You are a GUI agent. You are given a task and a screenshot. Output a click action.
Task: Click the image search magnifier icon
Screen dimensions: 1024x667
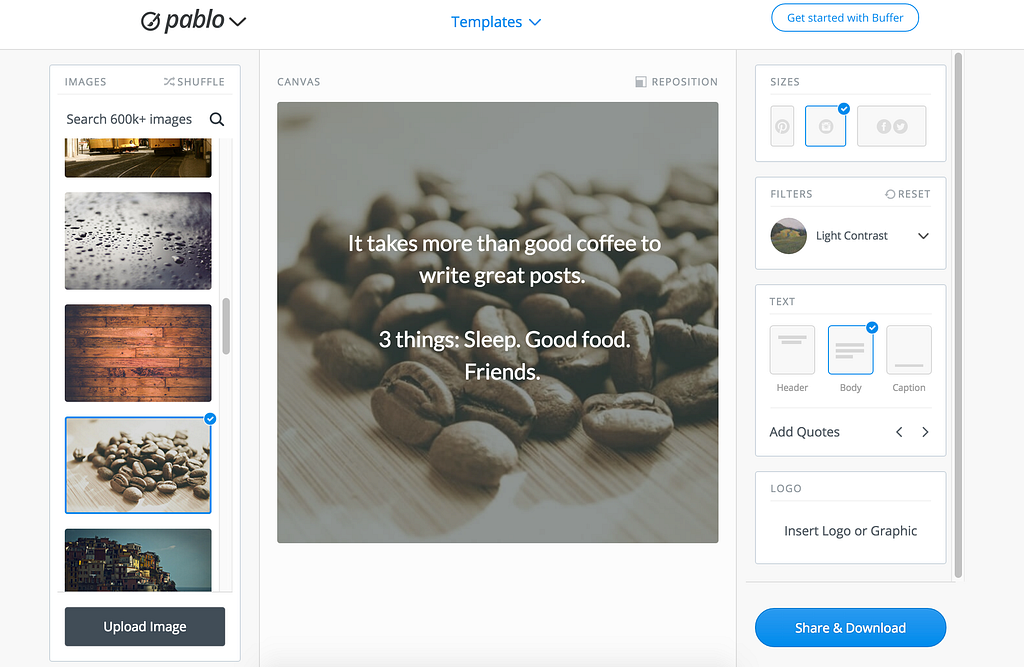[x=217, y=119]
